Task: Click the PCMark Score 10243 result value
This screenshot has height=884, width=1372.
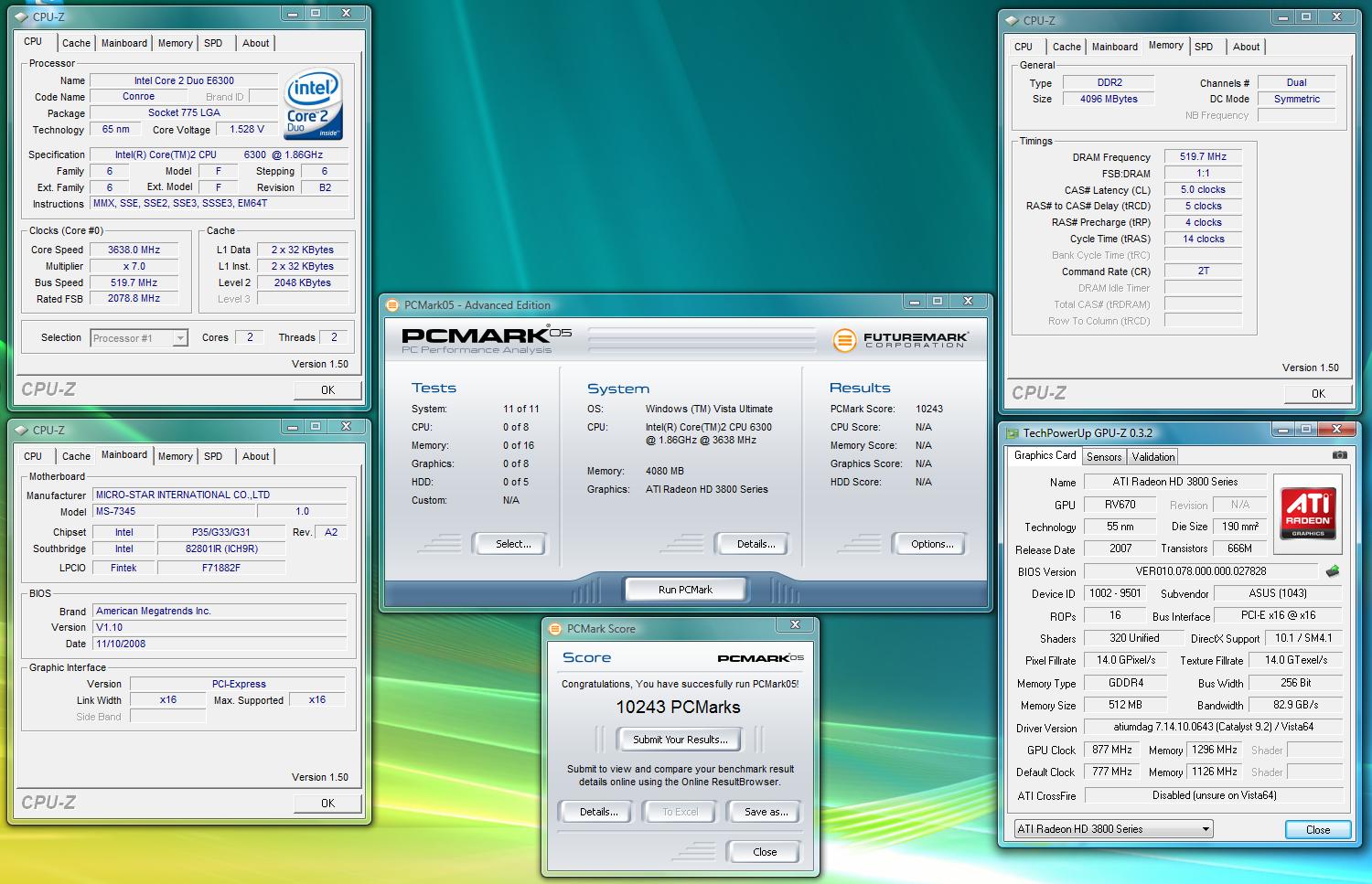Action: [x=929, y=410]
